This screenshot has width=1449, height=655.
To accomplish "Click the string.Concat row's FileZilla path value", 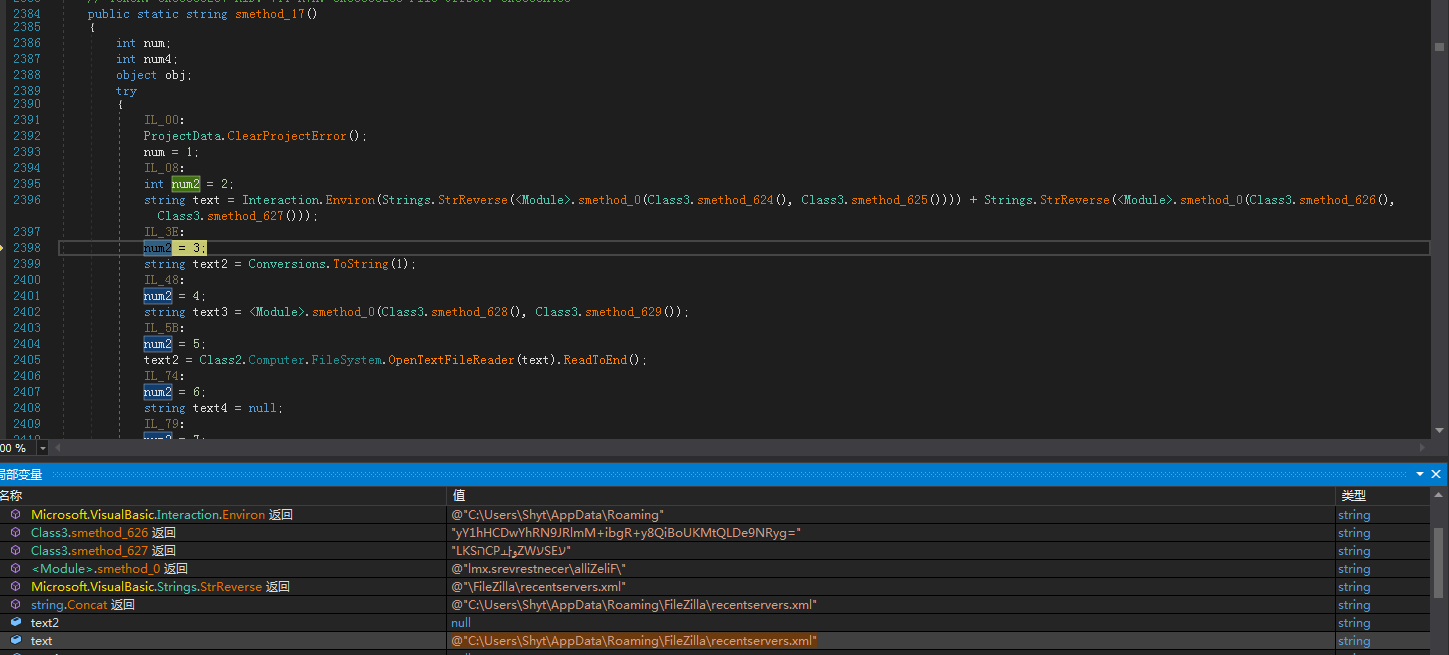I will click(634, 605).
